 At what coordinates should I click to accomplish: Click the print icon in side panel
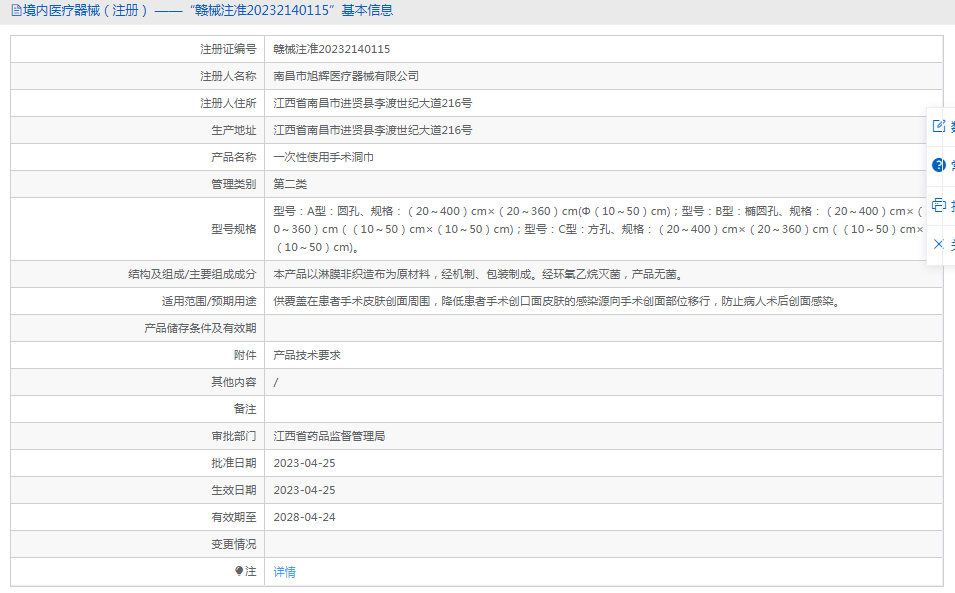(939, 205)
